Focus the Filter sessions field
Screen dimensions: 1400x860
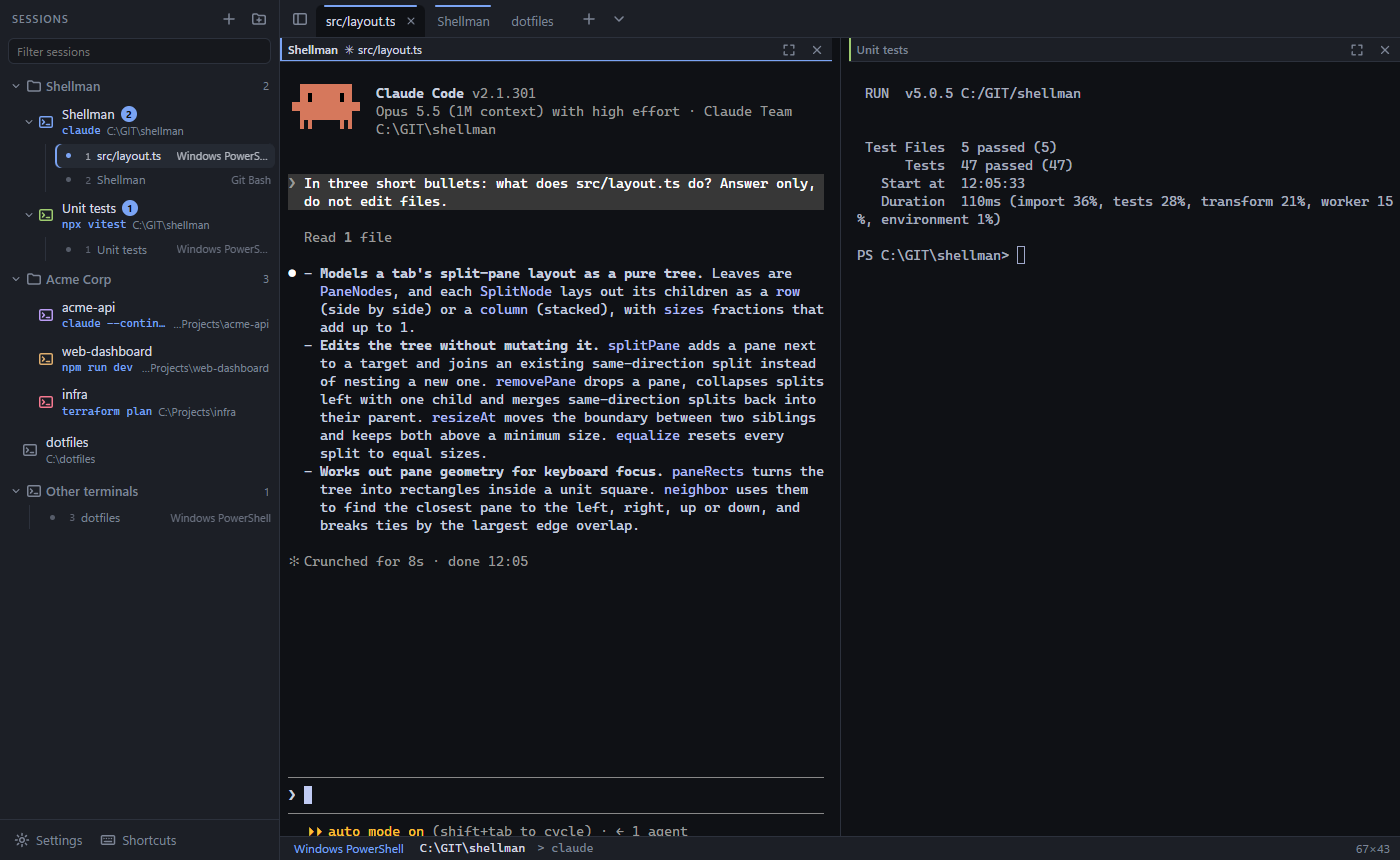pos(139,51)
